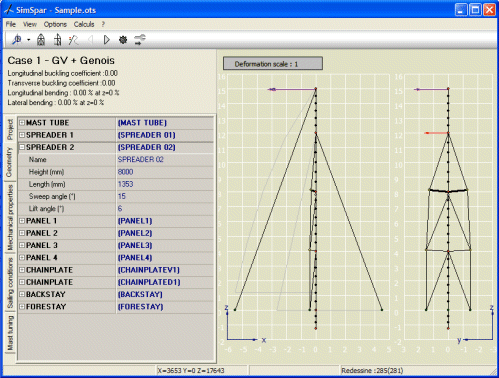Edit the Lift angle value 6
This screenshot has height=378, width=499.
(x=165, y=209)
